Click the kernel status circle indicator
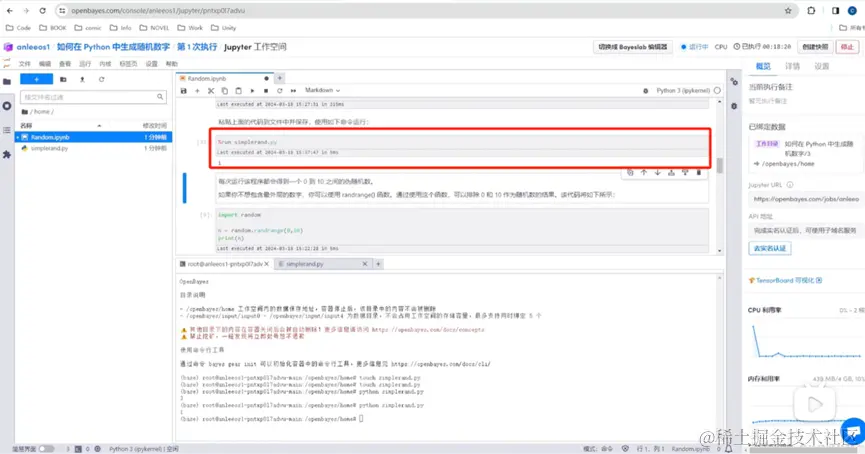 [x=717, y=90]
